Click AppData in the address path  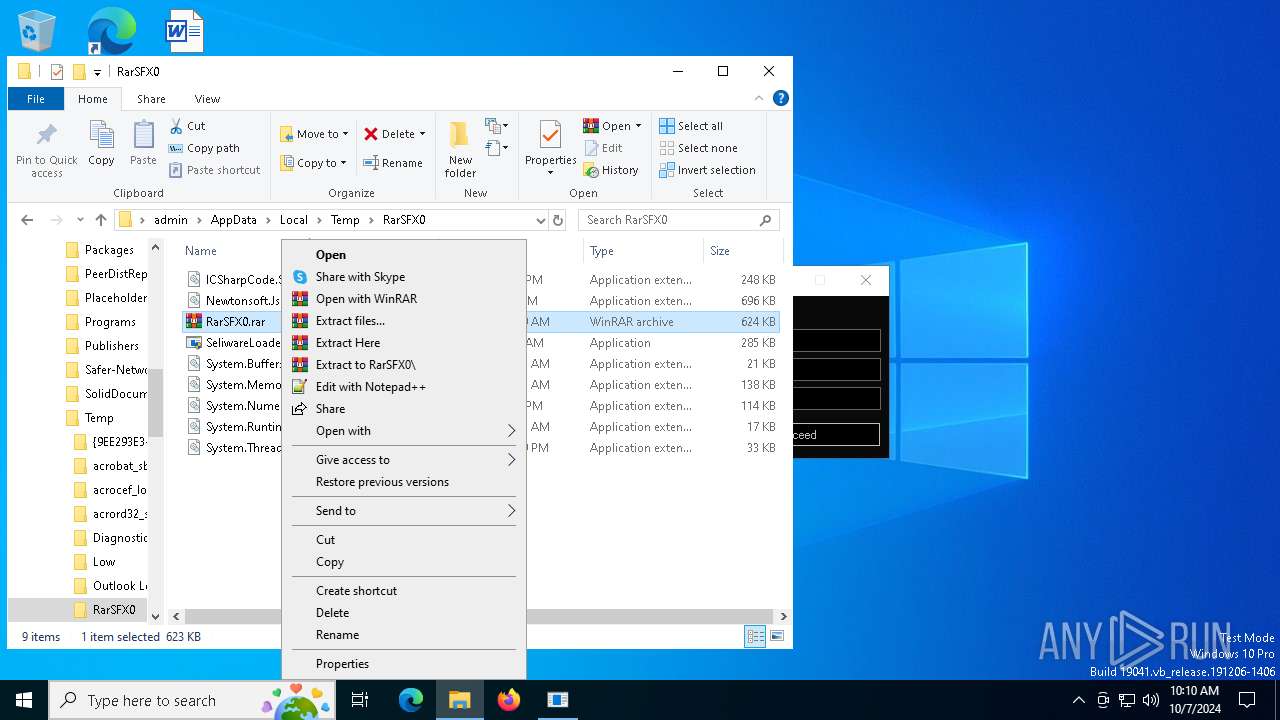pyautogui.click(x=233, y=220)
